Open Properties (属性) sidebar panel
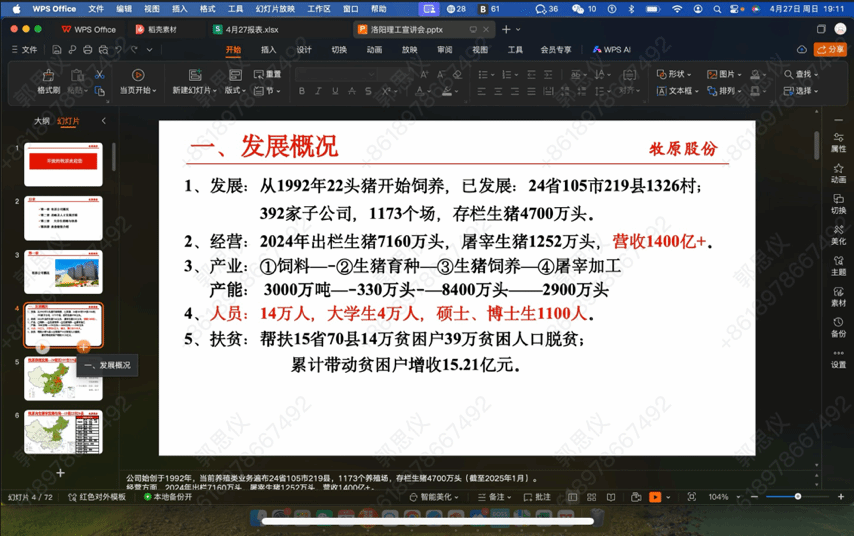The image size is (854, 536). pos(838,142)
